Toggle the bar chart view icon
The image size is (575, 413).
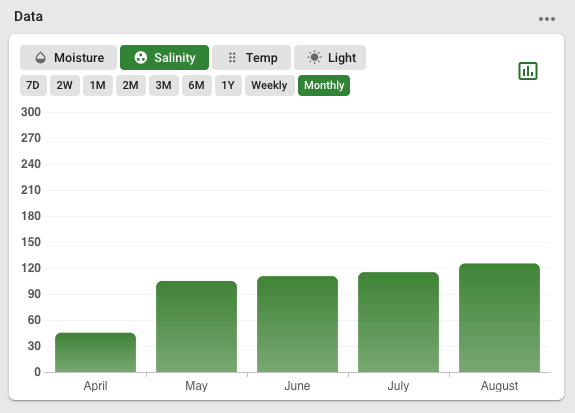pyautogui.click(x=528, y=71)
